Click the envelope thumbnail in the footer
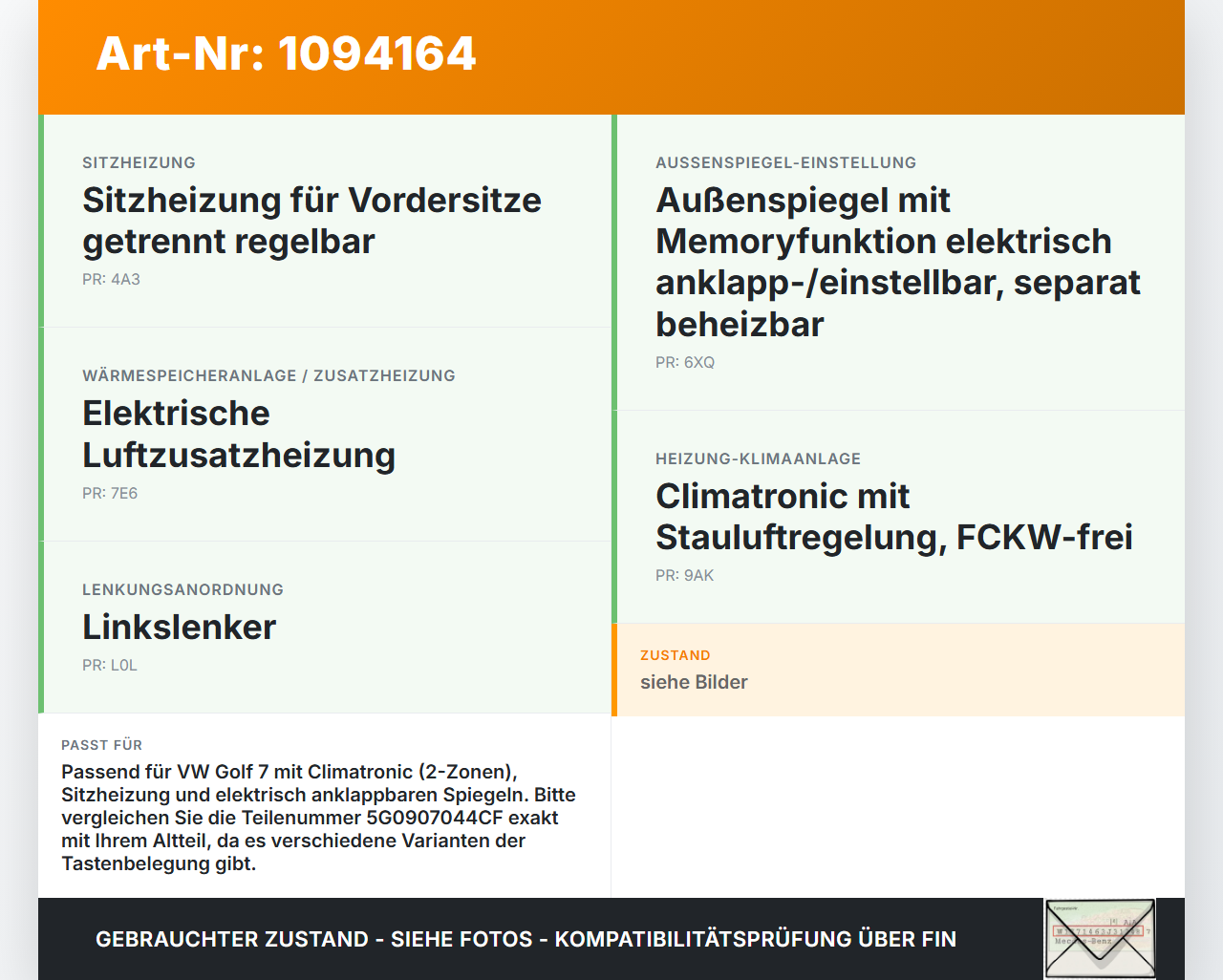 1100,939
